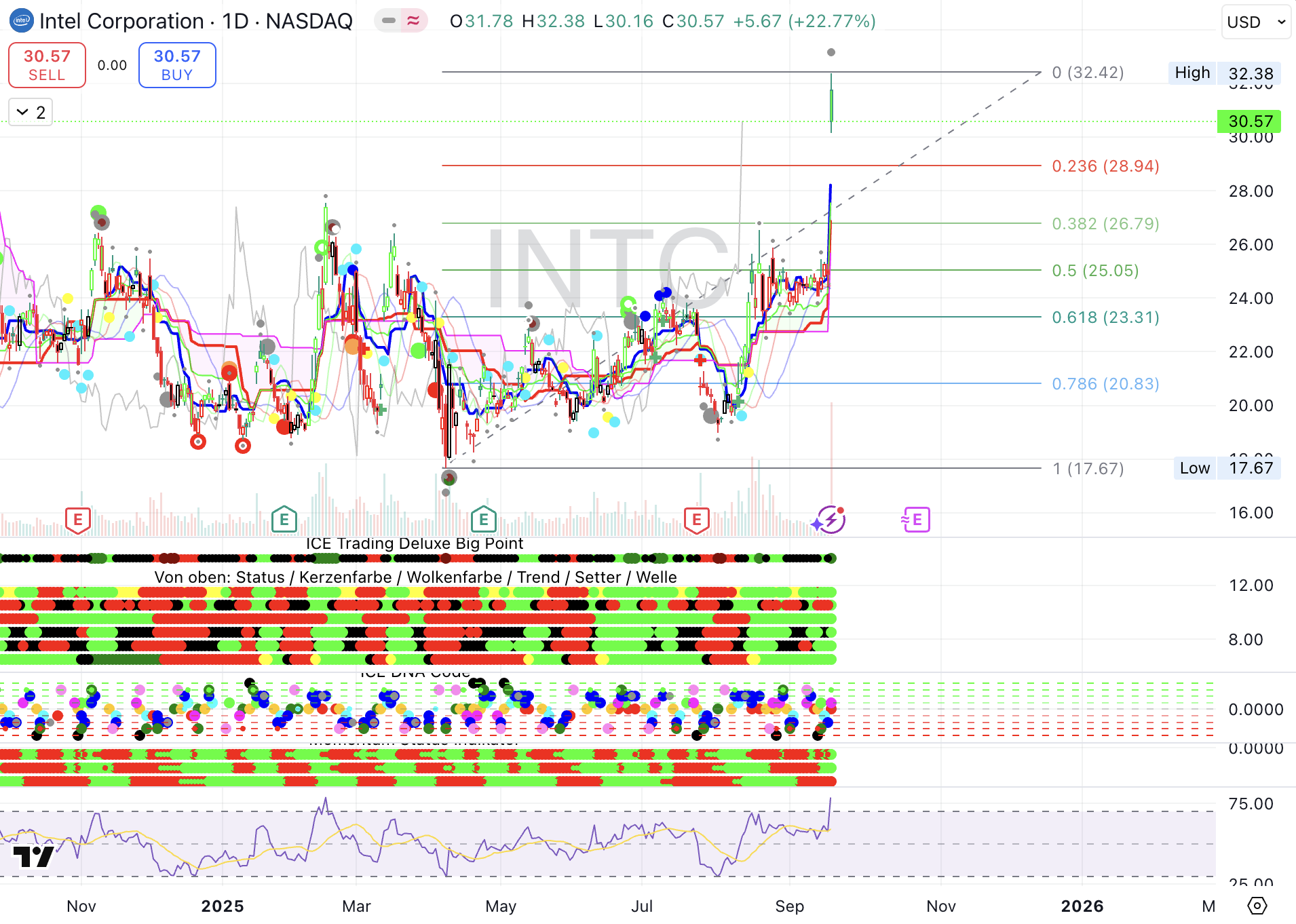1296x924 pixels.
Task: Toggle the gray dash pill beside NASDAQ
Action: pos(389,21)
